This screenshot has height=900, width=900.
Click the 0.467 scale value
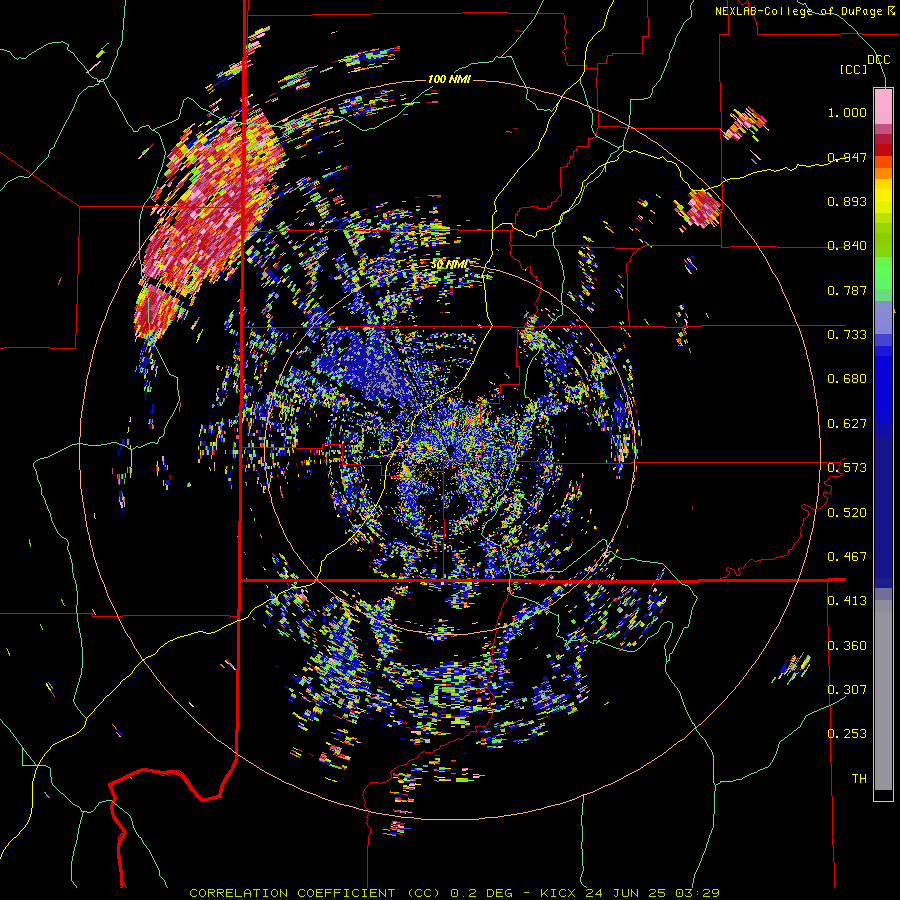point(847,556)
